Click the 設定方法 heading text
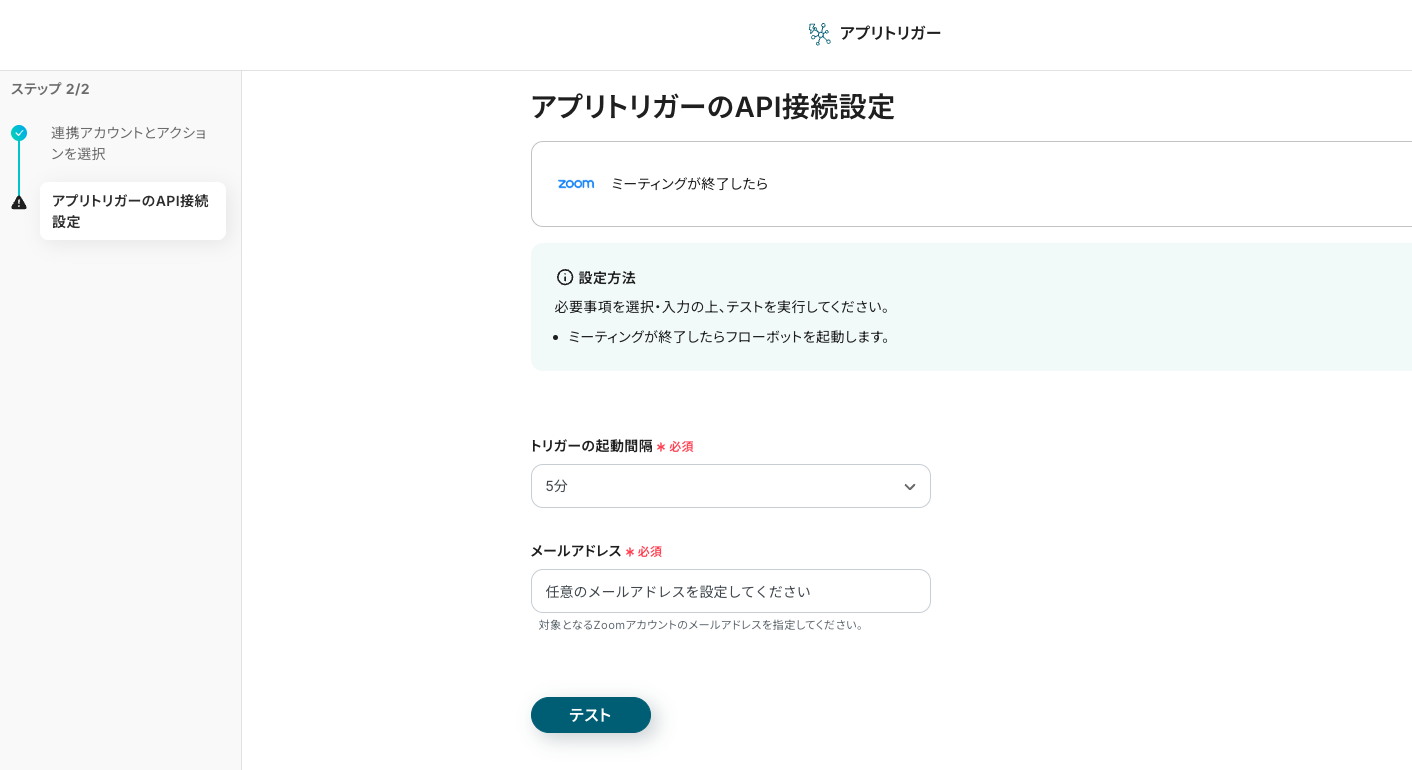Image resolution: width=1412 pixels, height=770 pixels. (x=607, y=278)
